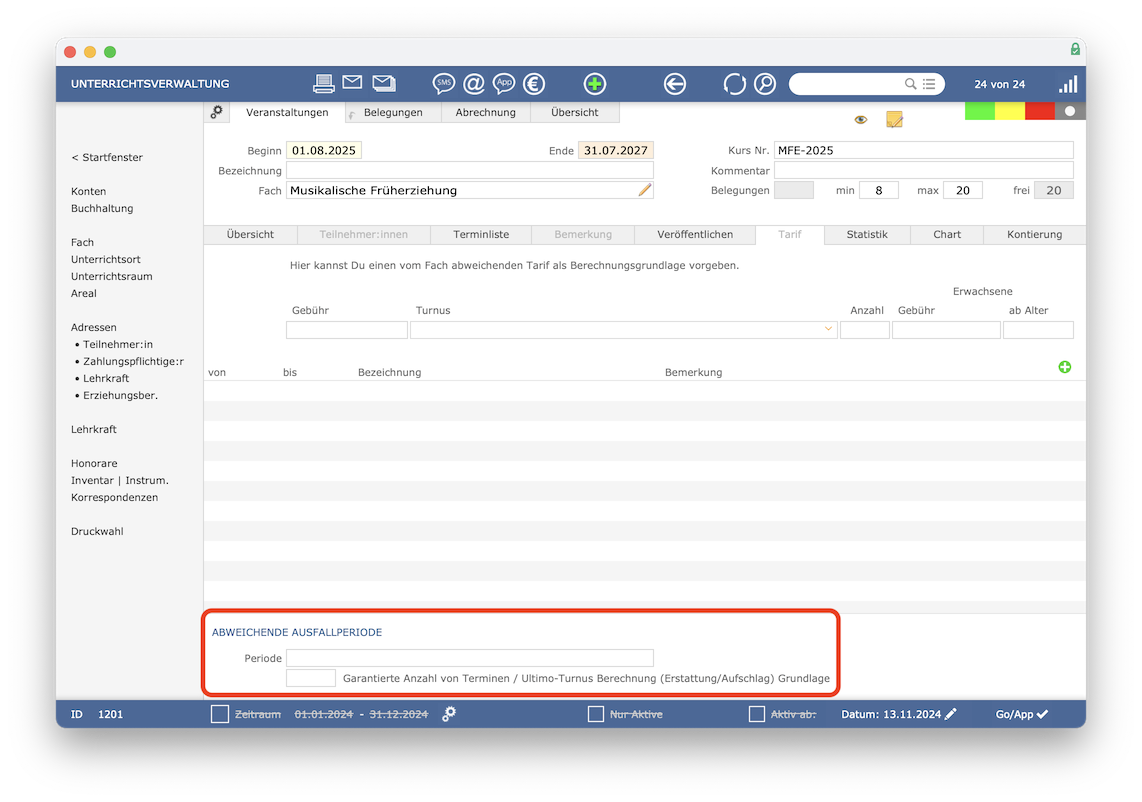
Task: Select the gray status with white dot
Action: 1070,111
